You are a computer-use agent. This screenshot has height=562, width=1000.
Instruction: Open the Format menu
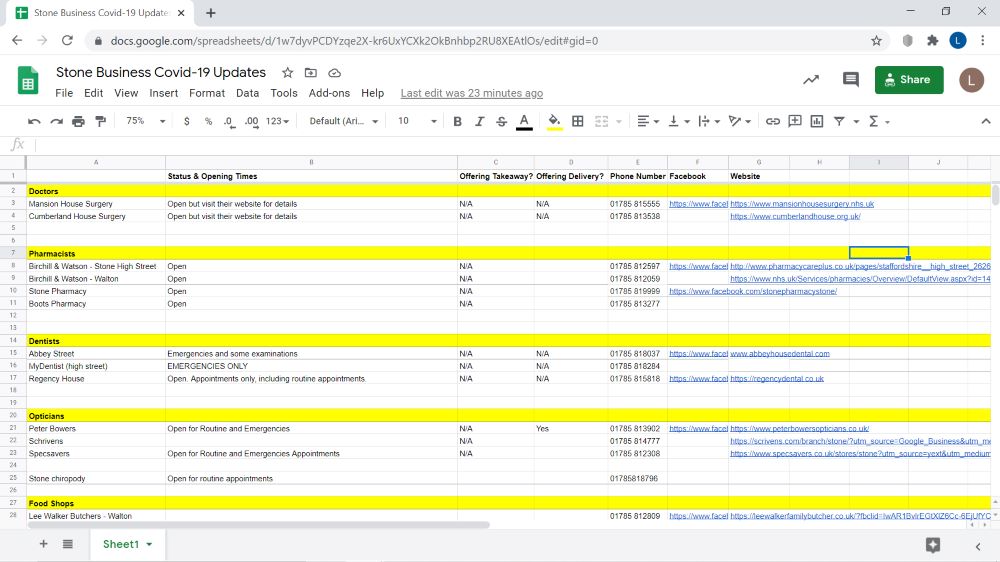(x=207, y=93)
